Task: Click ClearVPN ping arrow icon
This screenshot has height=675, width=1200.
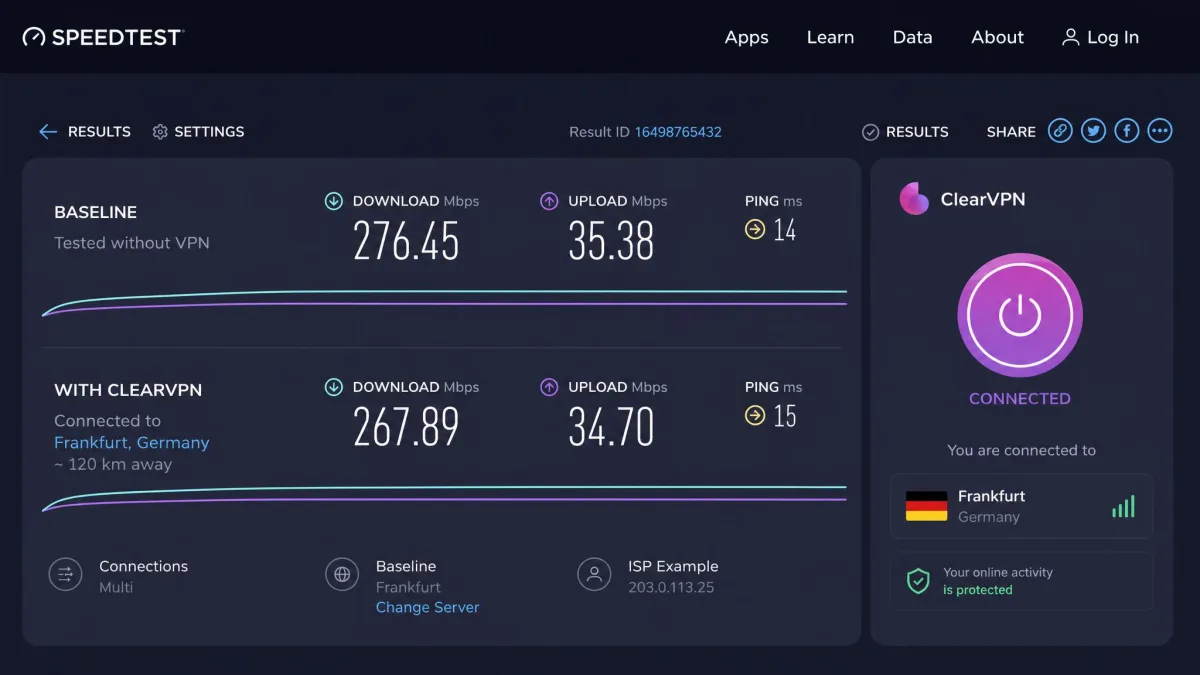Action: [x=755, y=416]
